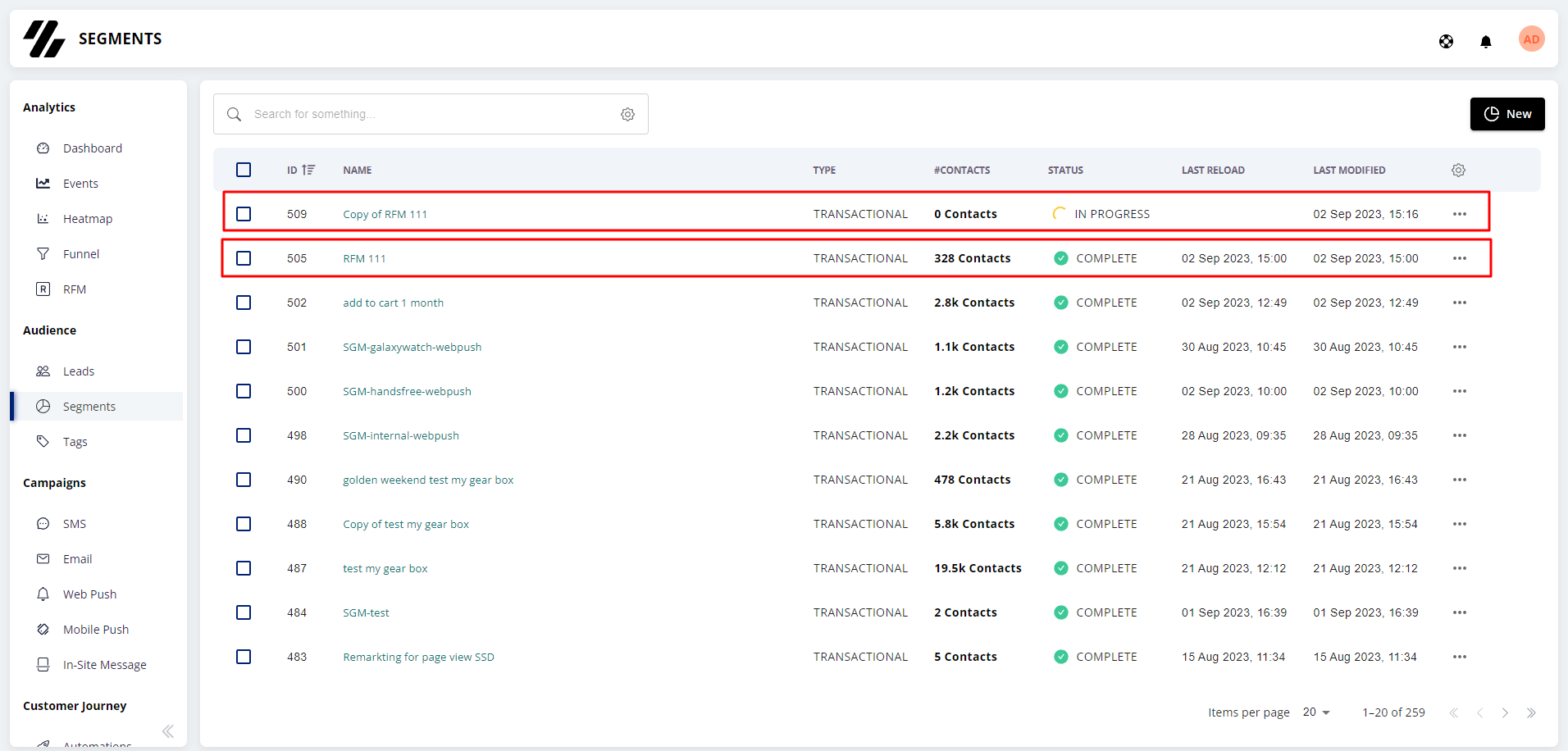Open more actions for SGM-handsfree-webpush

(1460, 391)
